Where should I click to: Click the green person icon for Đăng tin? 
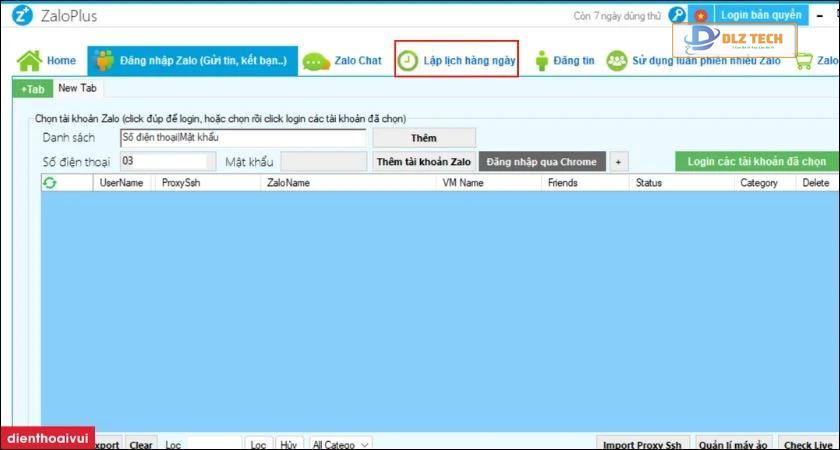point(542,61)
